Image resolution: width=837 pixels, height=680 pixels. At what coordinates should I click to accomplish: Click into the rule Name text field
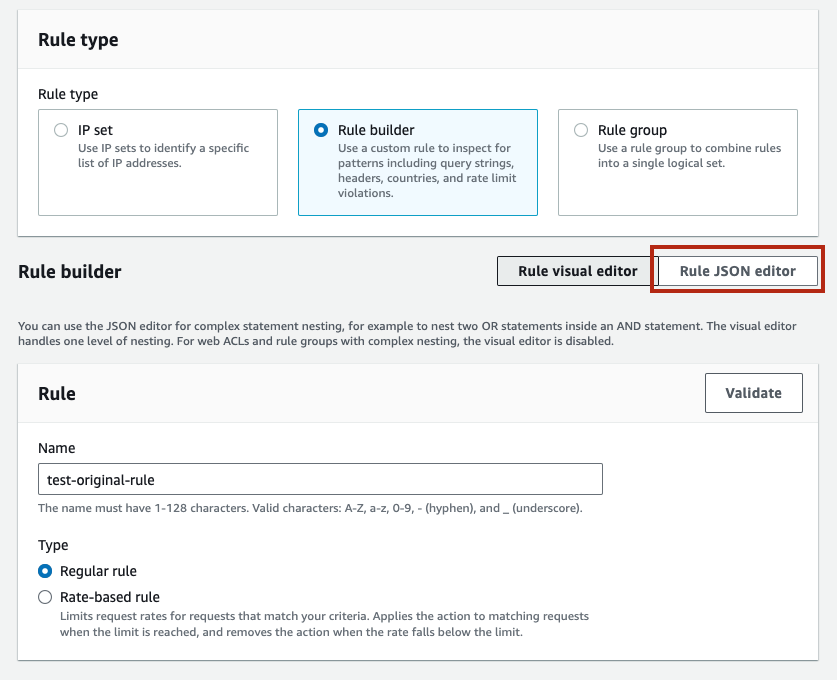point(320,479)
